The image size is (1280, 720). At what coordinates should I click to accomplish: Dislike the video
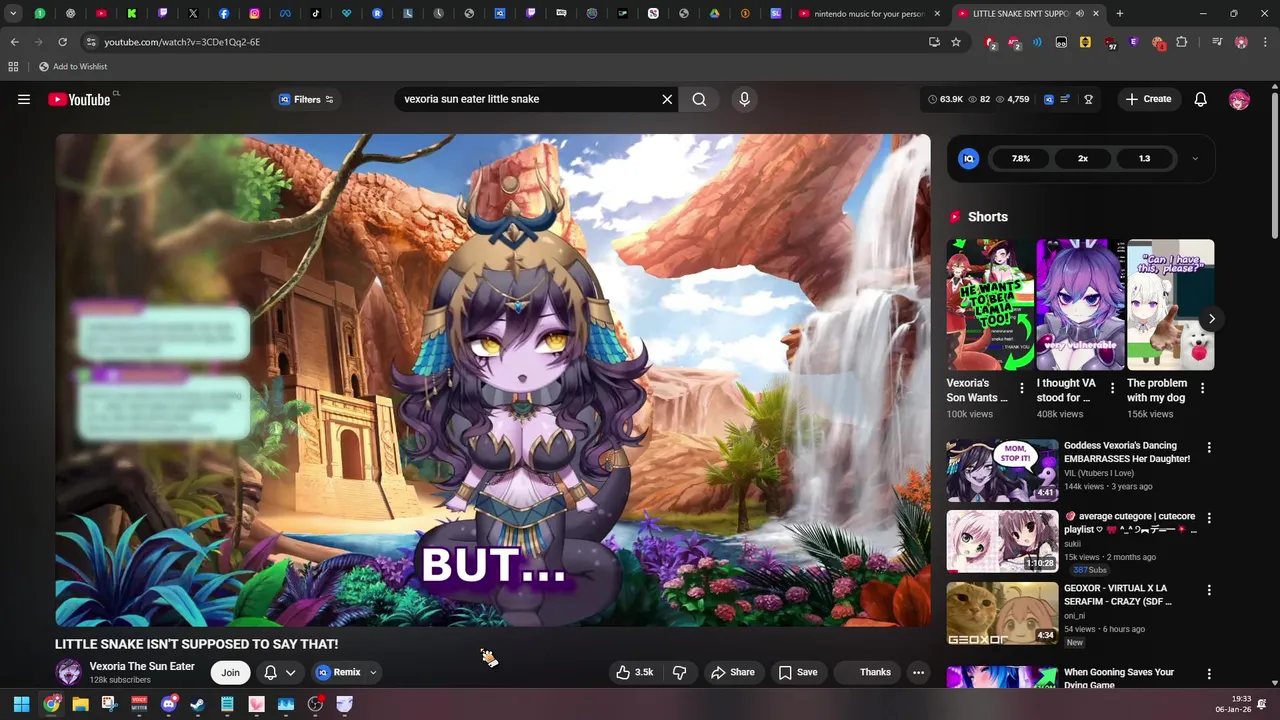(679, 672)
